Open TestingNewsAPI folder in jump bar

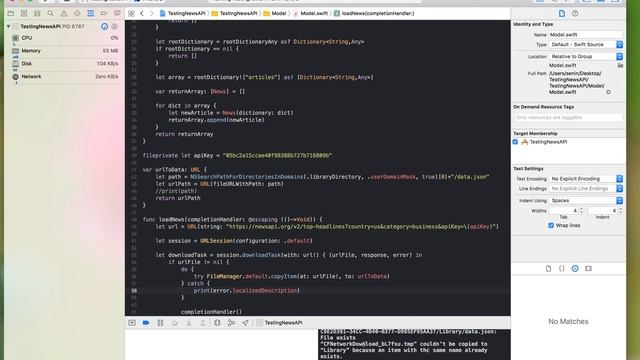[x=234, y=13]
